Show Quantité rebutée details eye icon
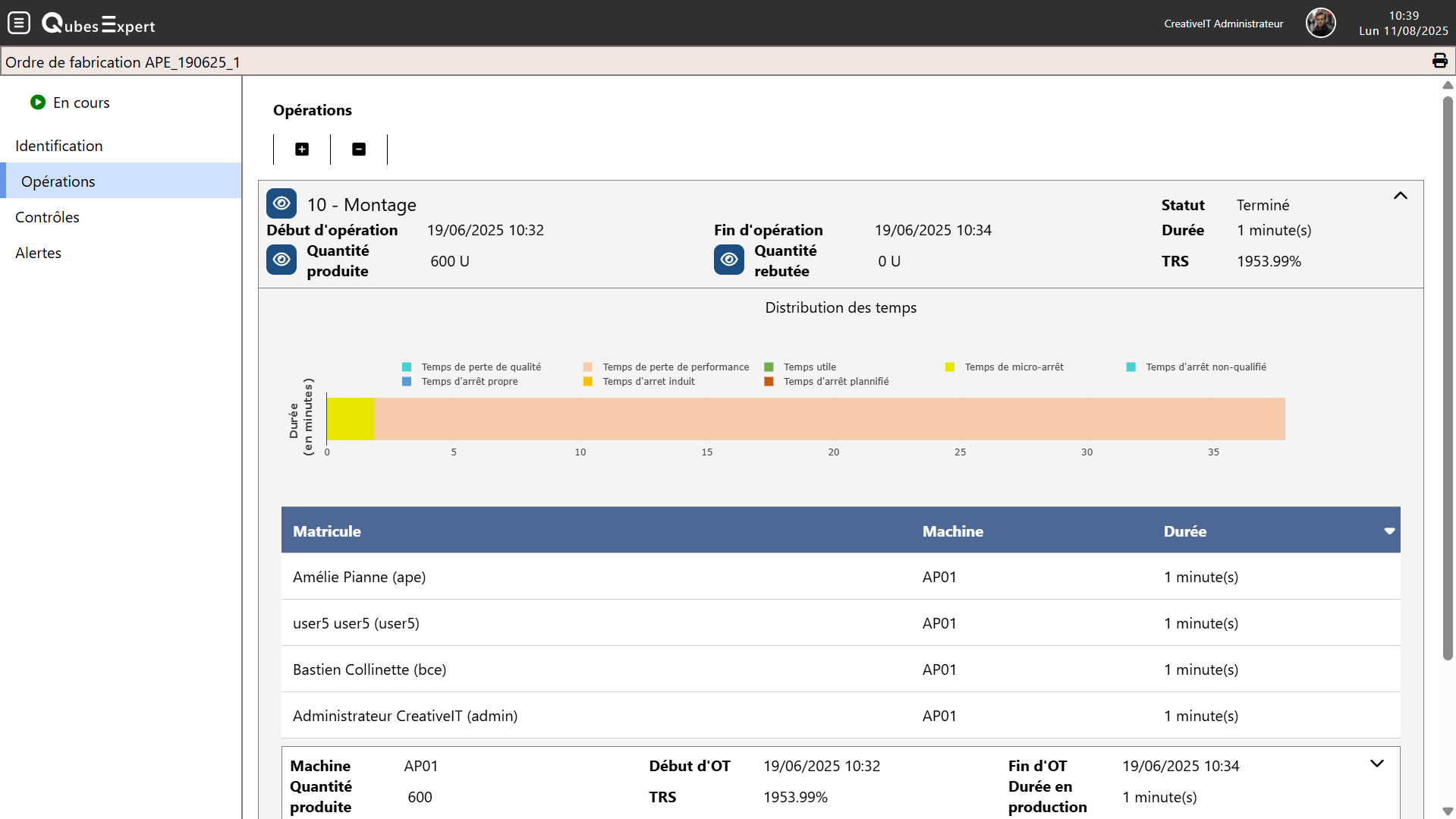The width and height of the screenshot is (1456, 819). (728, 260)
